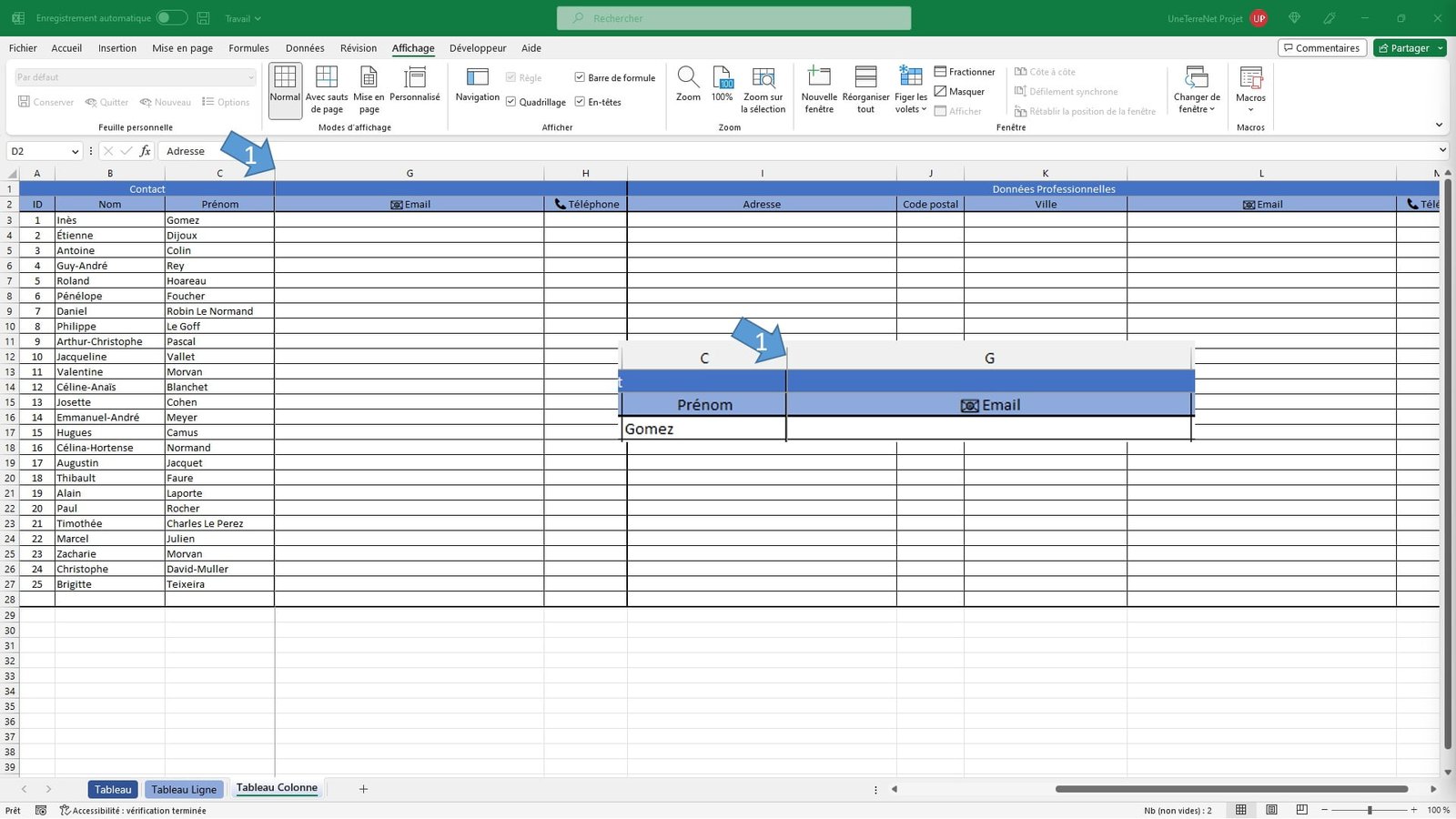1456x819 pixels.
Task: Switch to the 'Développeur' ribbon tab
Action: [478, 48]
